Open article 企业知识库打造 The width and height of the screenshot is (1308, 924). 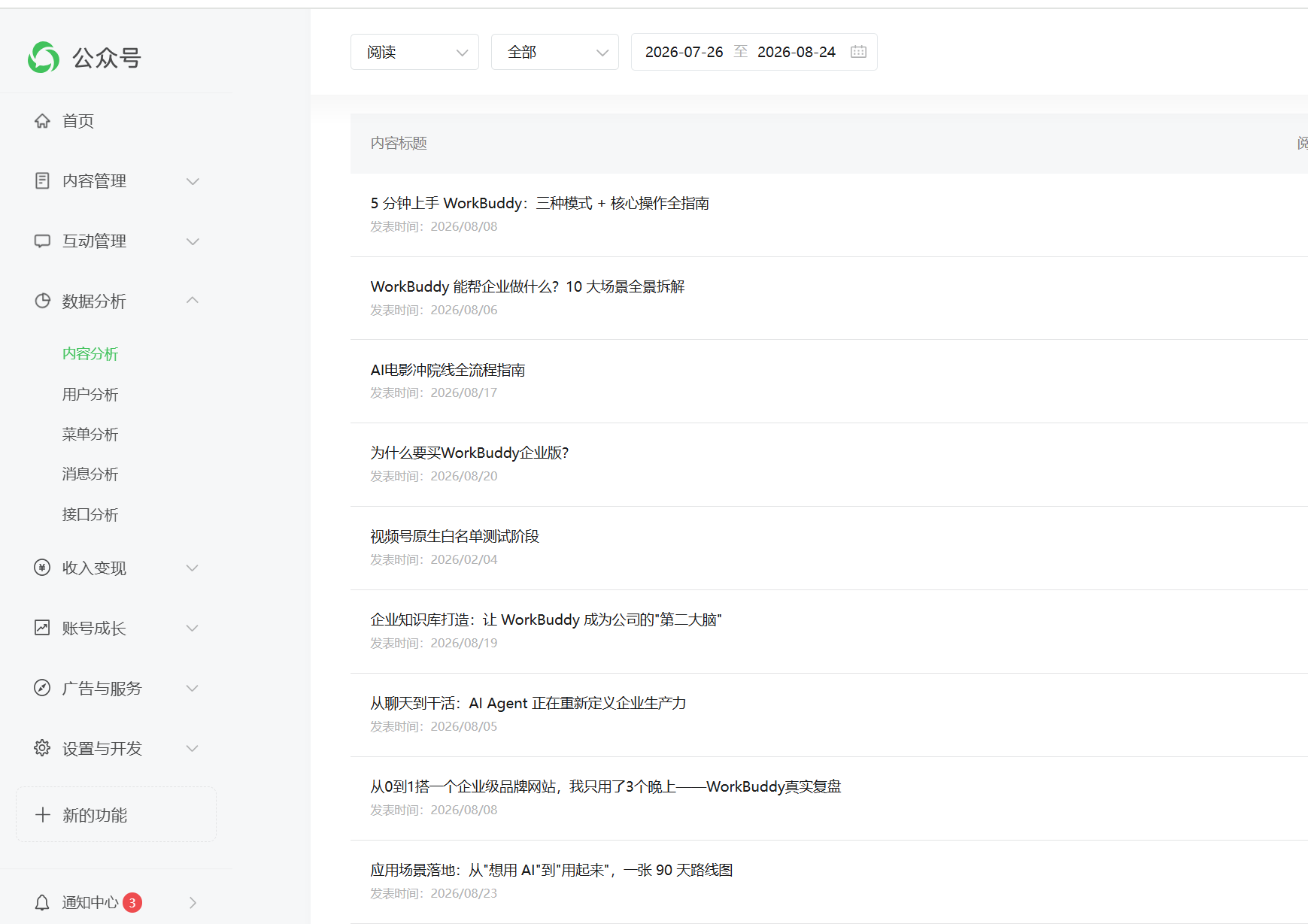[x=546, y=620]
